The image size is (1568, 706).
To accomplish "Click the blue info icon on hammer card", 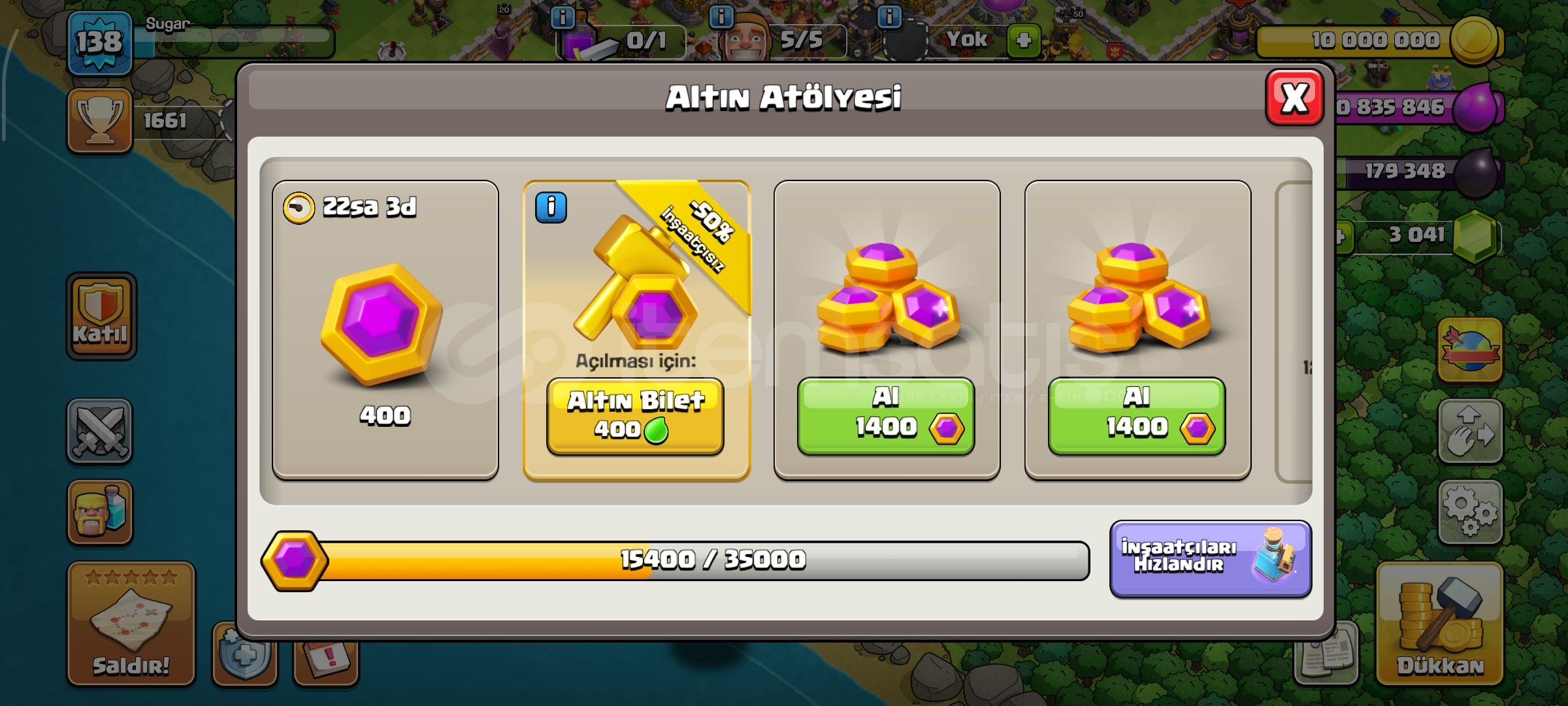I will tap(551, 208).
